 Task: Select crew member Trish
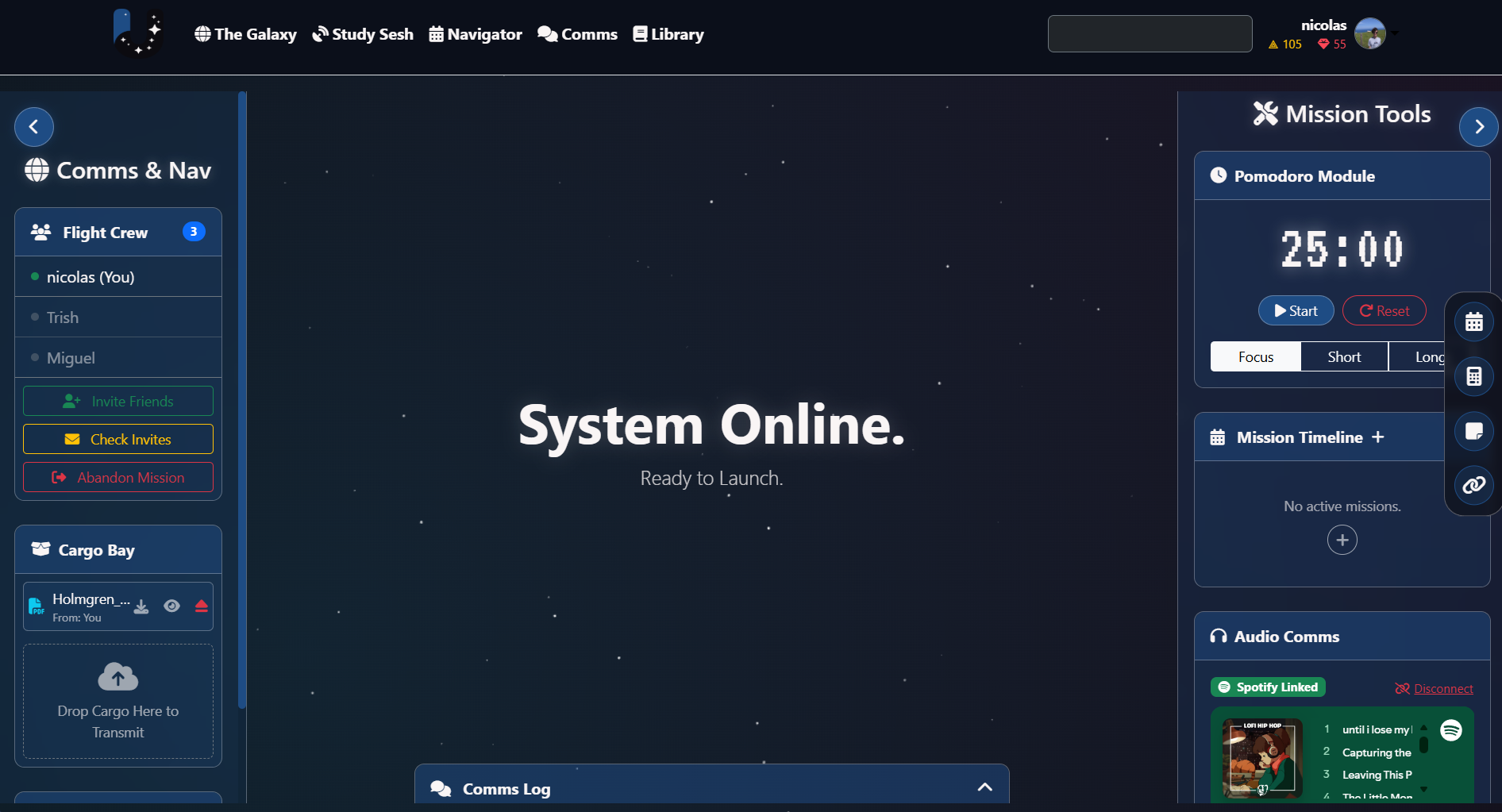[x=118, y=317]
